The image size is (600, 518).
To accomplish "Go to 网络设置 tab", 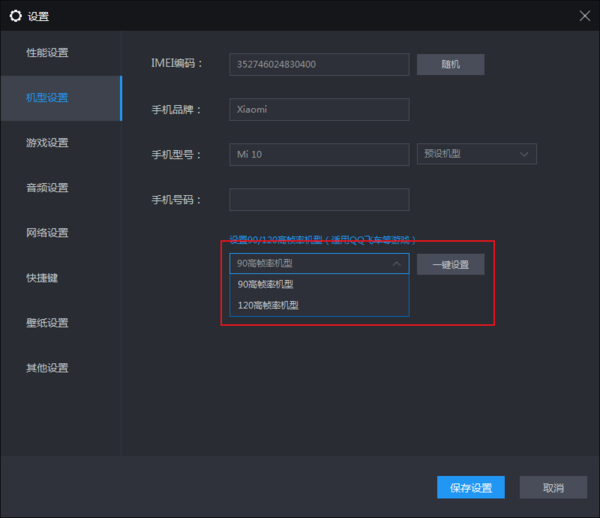I will coord(48,233).
